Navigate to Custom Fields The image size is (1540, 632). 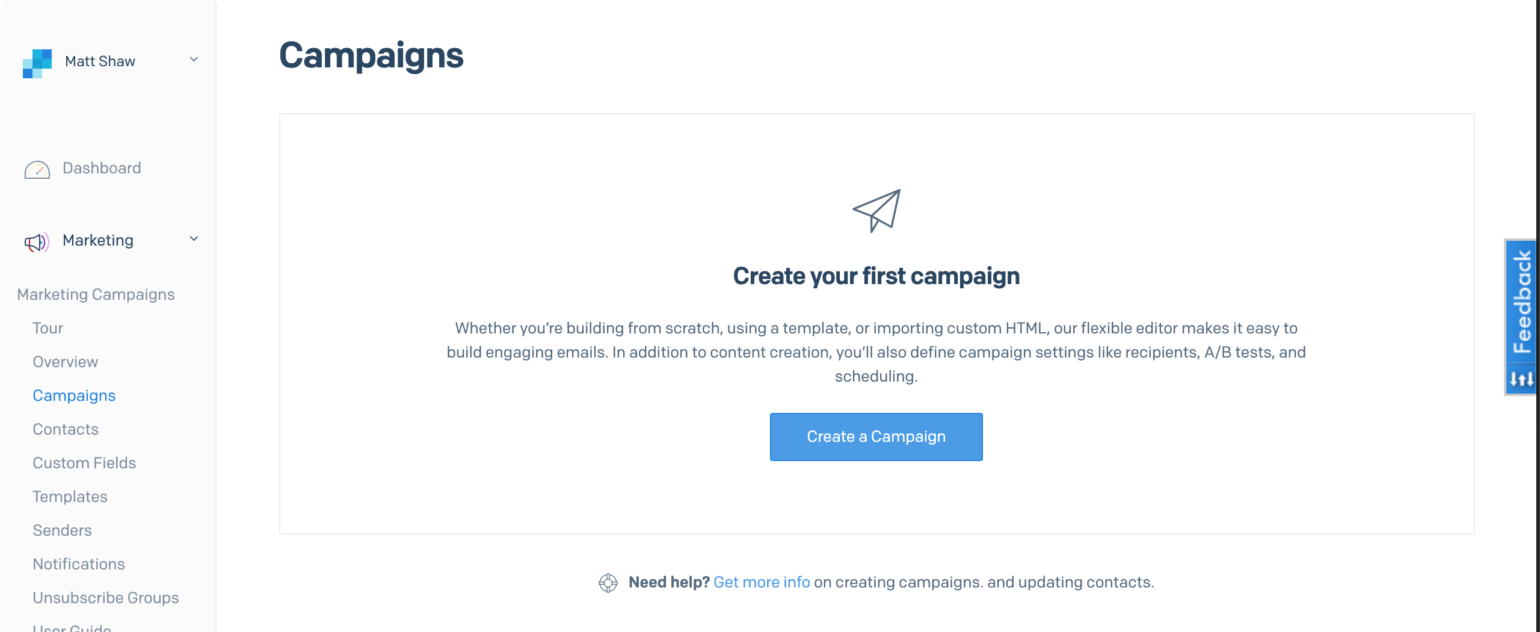pyautogui.click(x=84, y=463)
